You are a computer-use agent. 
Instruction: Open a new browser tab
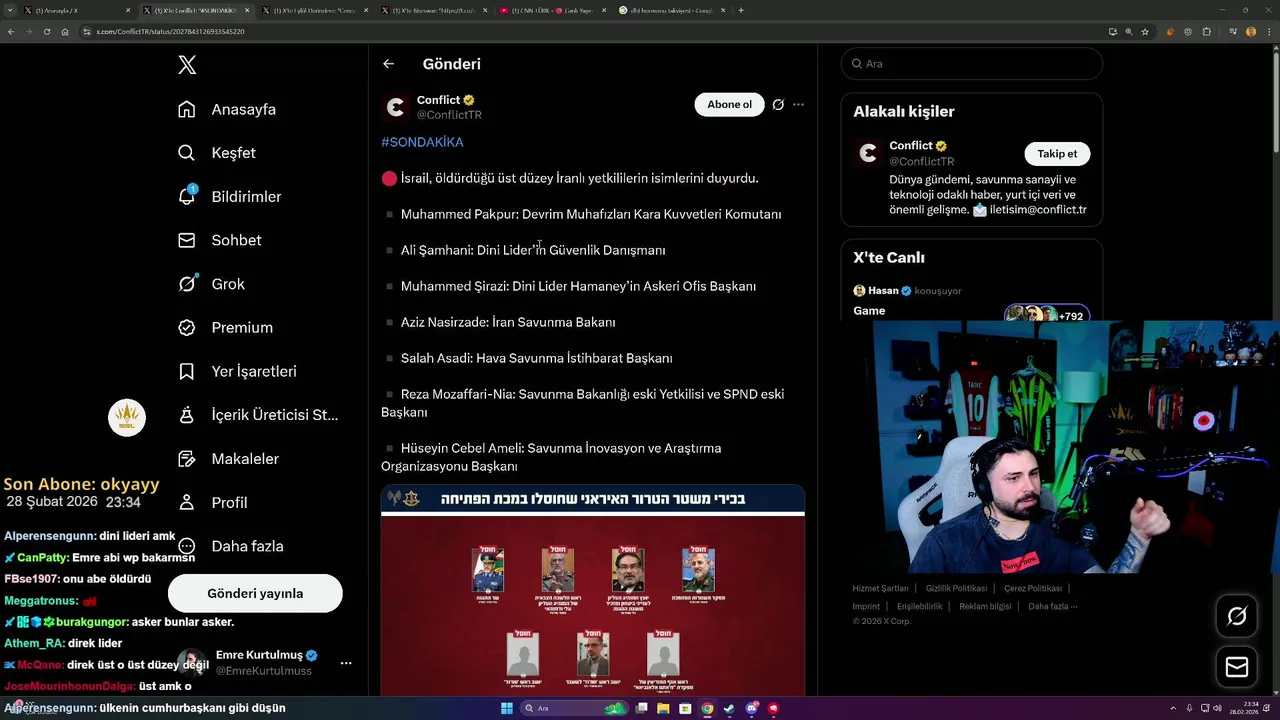(x=741, y=10)
